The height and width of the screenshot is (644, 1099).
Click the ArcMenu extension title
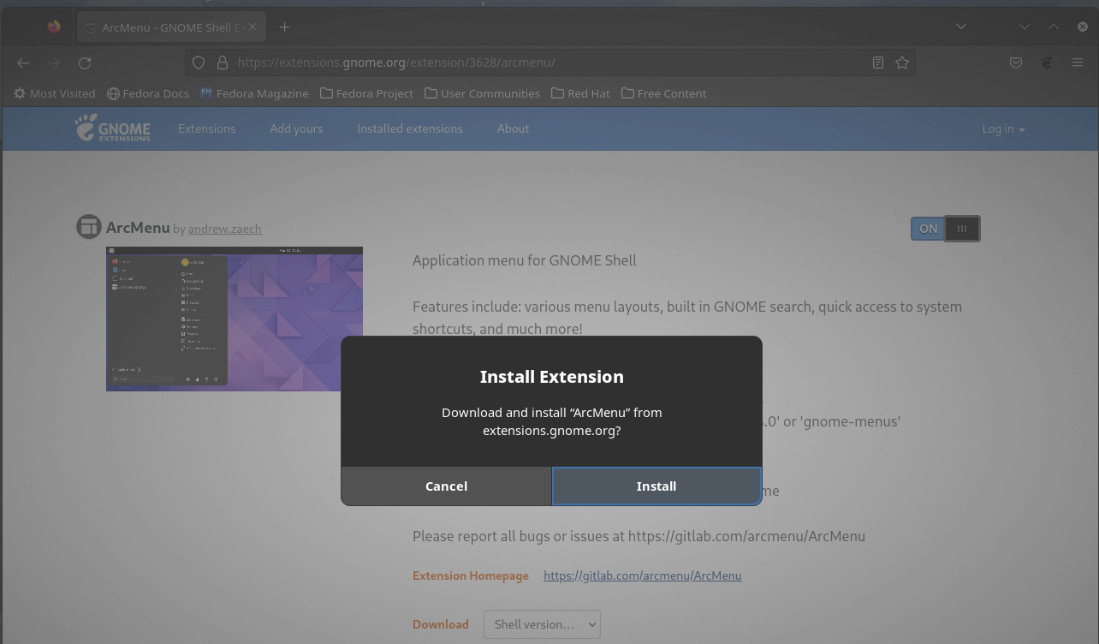click(x=137, y=228)
